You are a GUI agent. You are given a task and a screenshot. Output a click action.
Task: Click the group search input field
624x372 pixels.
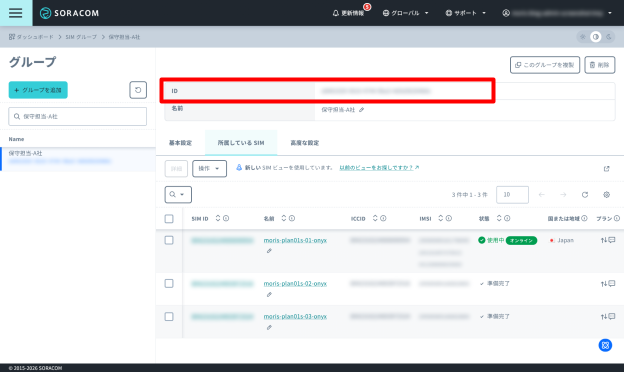78,117
